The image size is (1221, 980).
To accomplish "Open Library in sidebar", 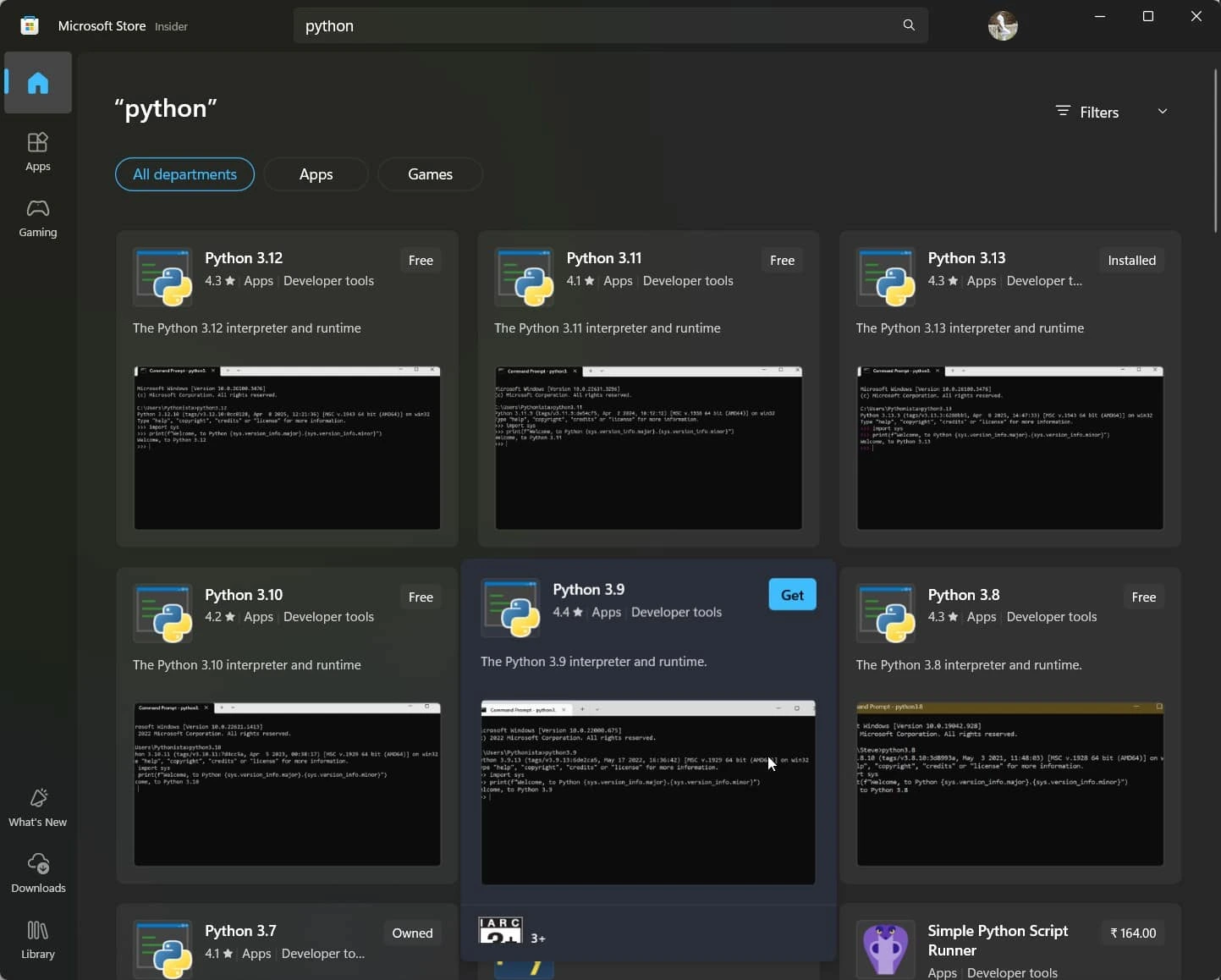I will (x=38, y=939).
